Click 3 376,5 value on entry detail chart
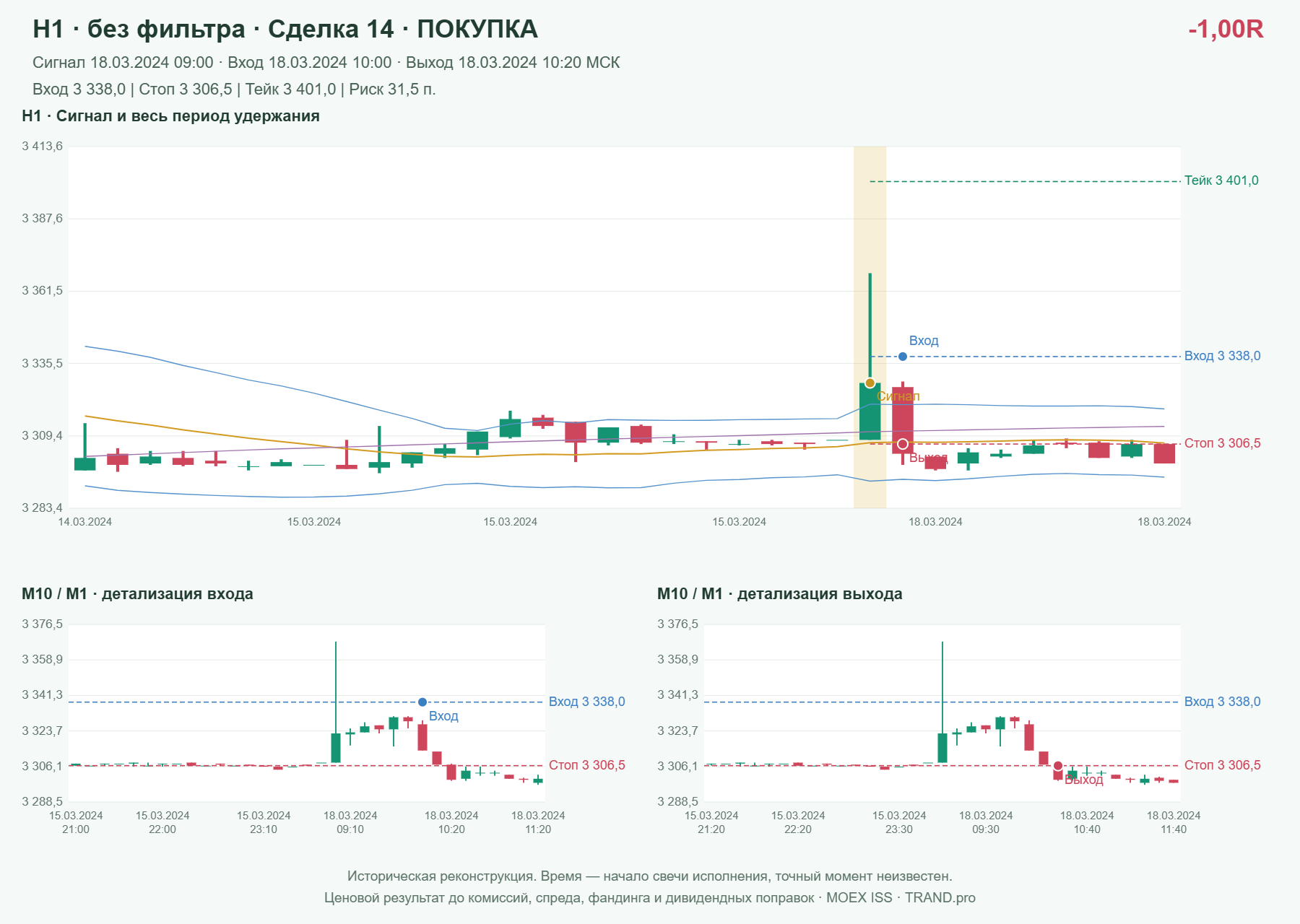The image size is (1300, 924). 43,624
